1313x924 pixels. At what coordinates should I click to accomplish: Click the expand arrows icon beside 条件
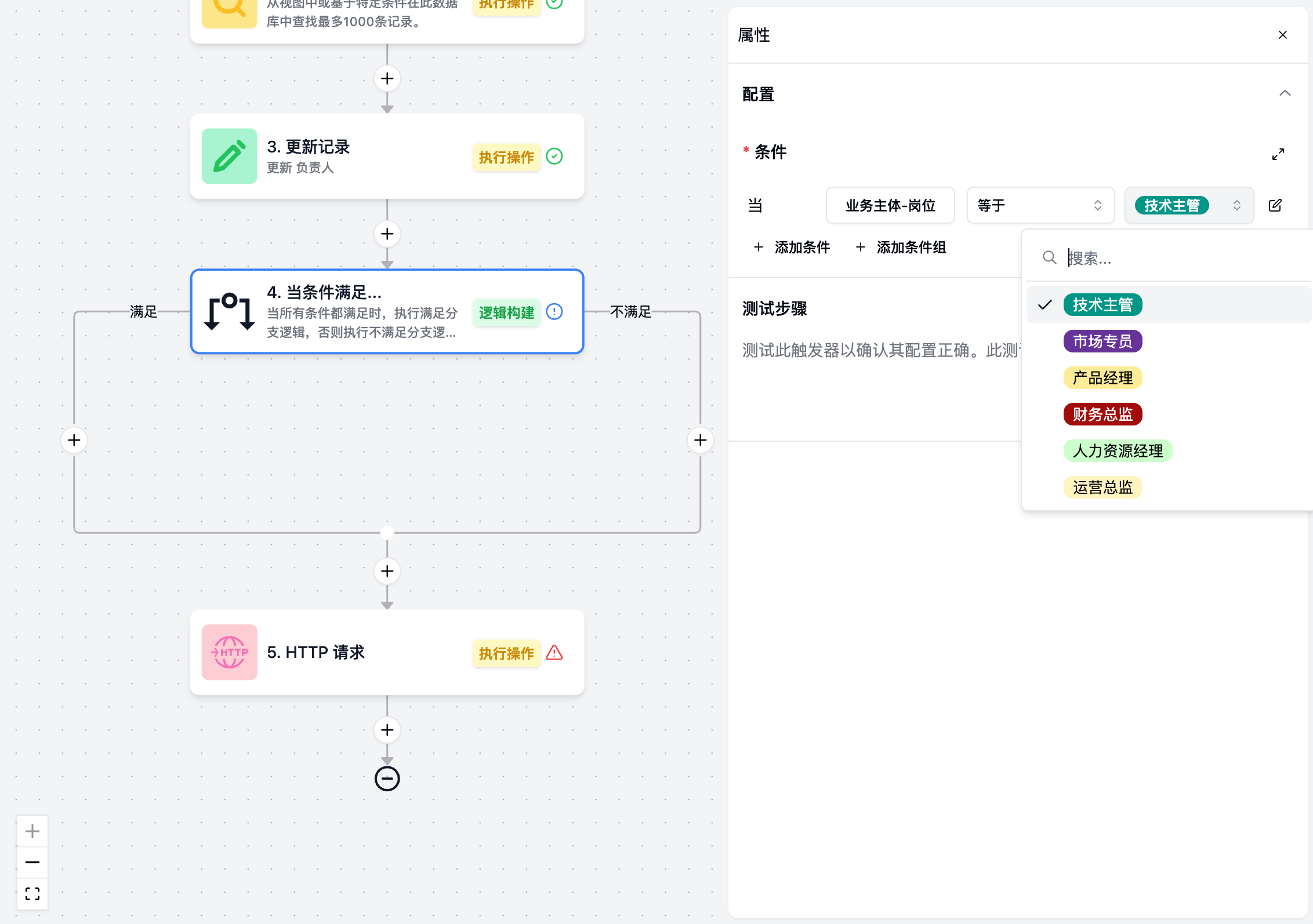tap(1278, 154)
